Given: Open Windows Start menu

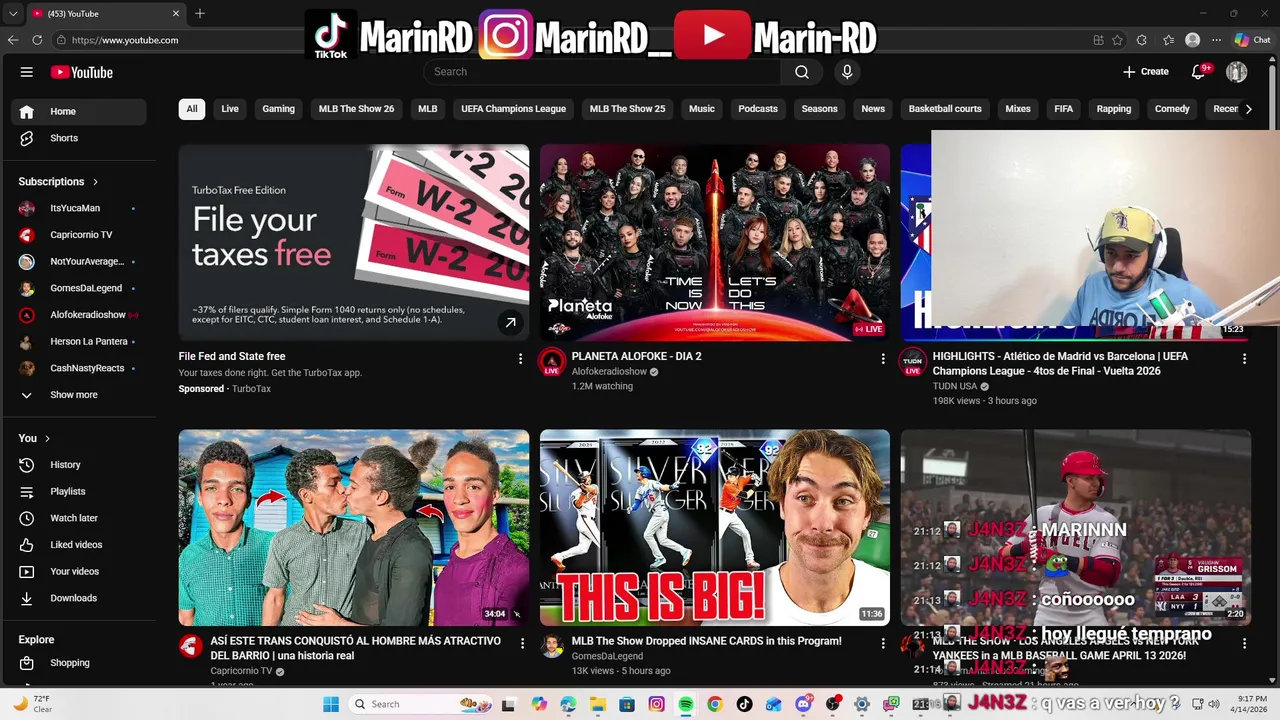Looking at the screenshot, I should 331,704.
